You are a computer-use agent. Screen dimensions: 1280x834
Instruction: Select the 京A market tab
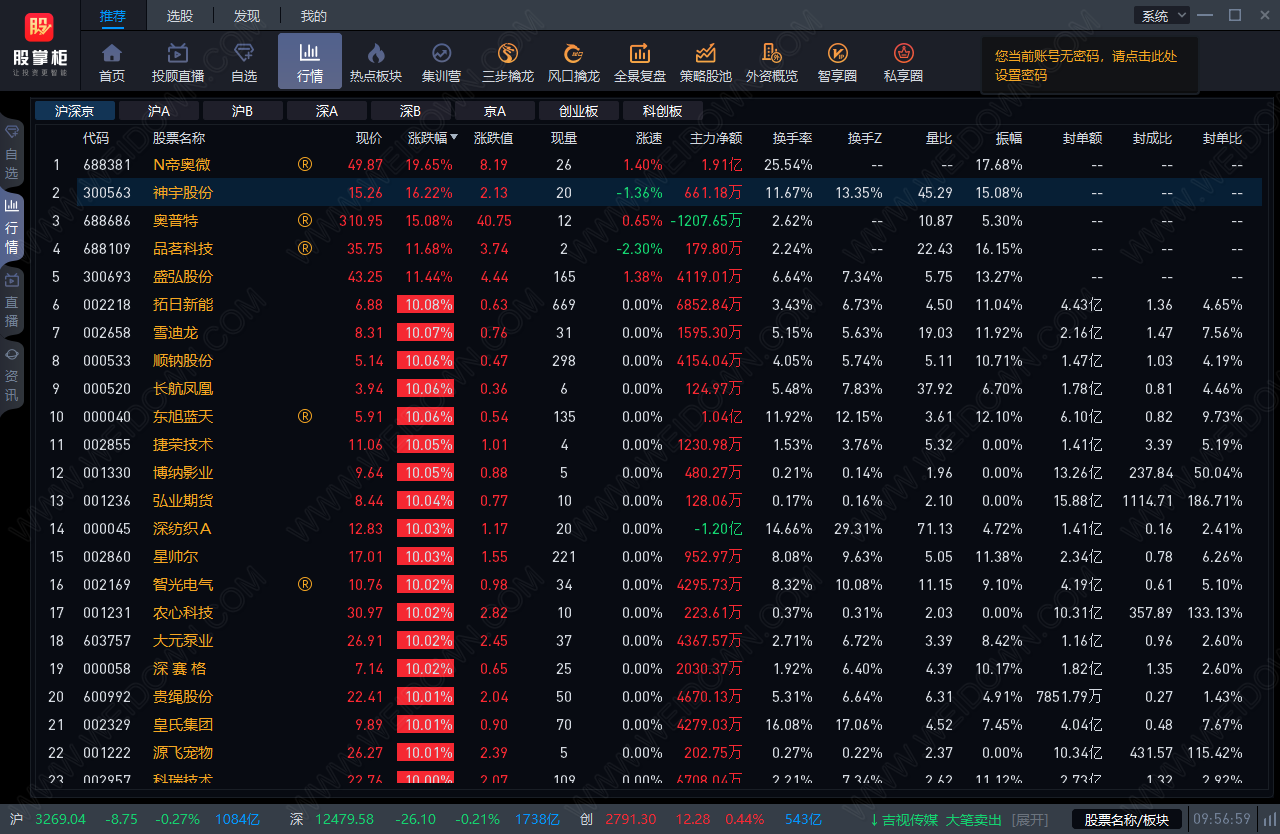coord(495,111)
